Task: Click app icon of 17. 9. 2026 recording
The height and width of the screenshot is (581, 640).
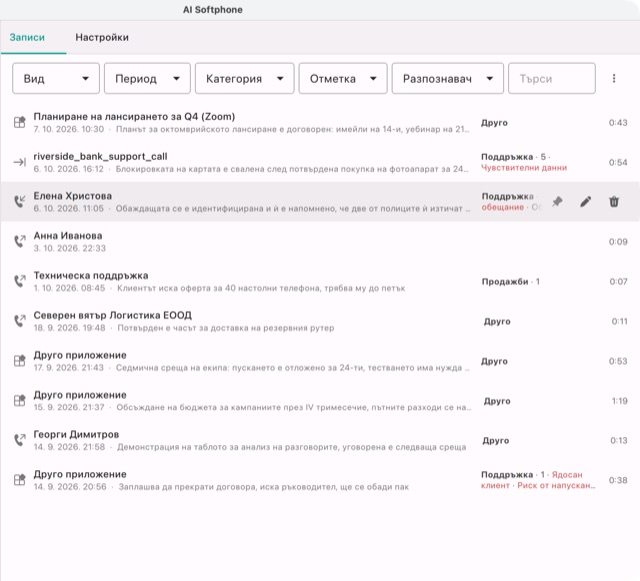Action: 20,361
